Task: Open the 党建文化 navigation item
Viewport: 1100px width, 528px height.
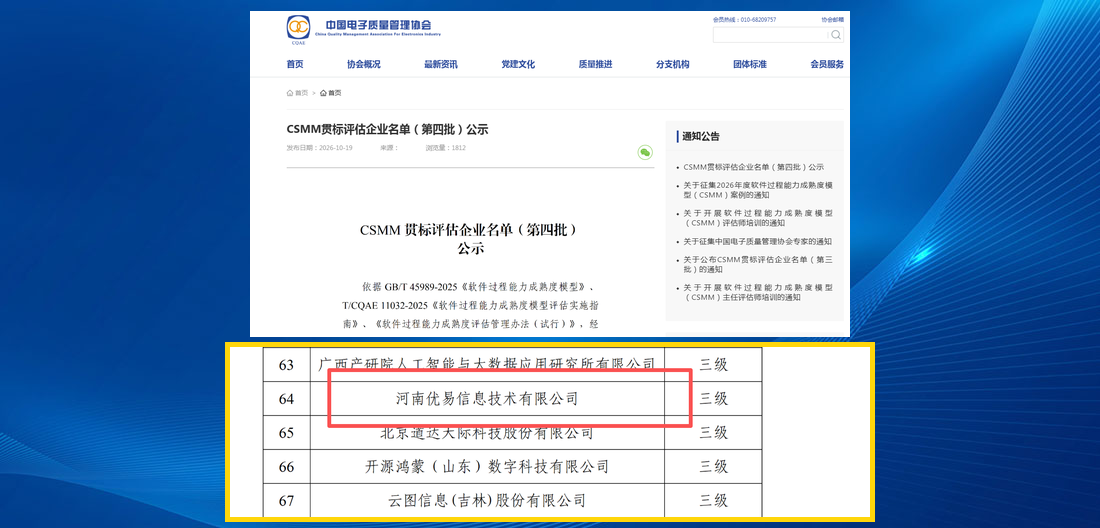Action: [518, 65]
